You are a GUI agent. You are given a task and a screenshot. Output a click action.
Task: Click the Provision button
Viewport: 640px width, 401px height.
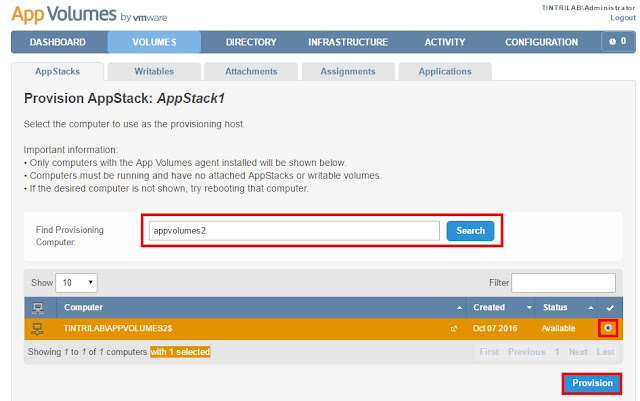click(592, 383)
